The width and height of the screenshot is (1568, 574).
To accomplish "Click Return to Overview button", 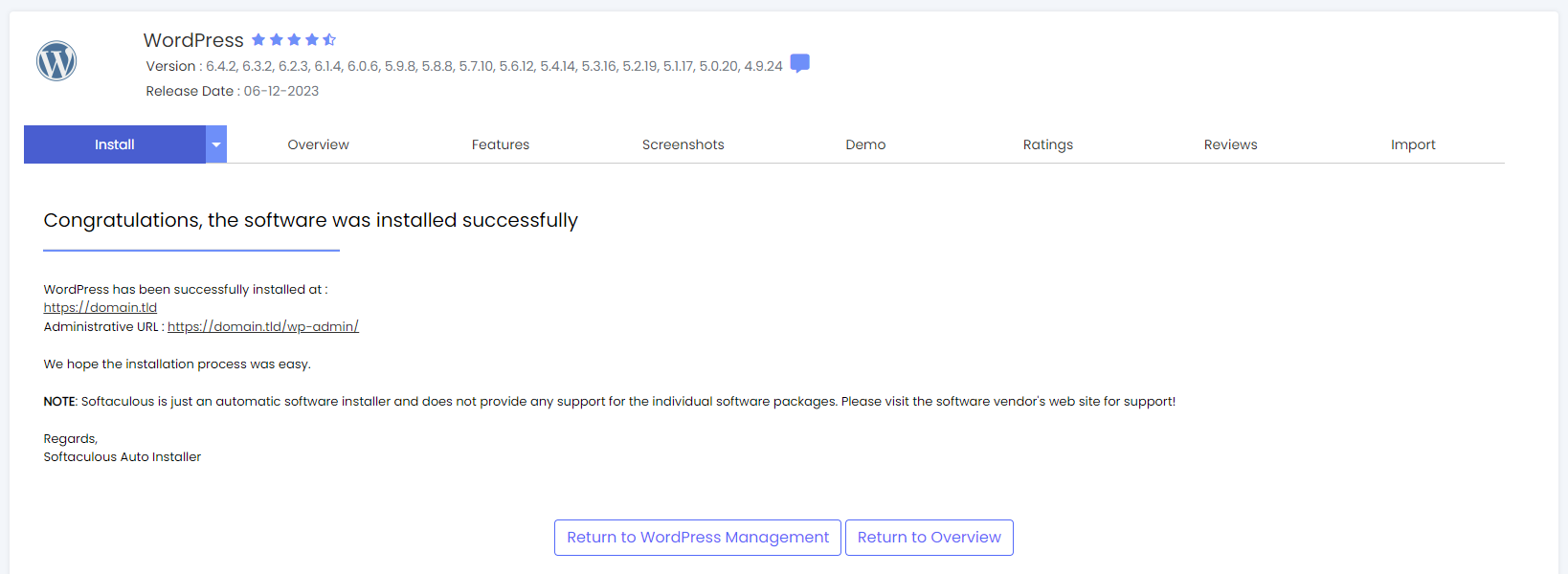I will (x=929, y=538).
